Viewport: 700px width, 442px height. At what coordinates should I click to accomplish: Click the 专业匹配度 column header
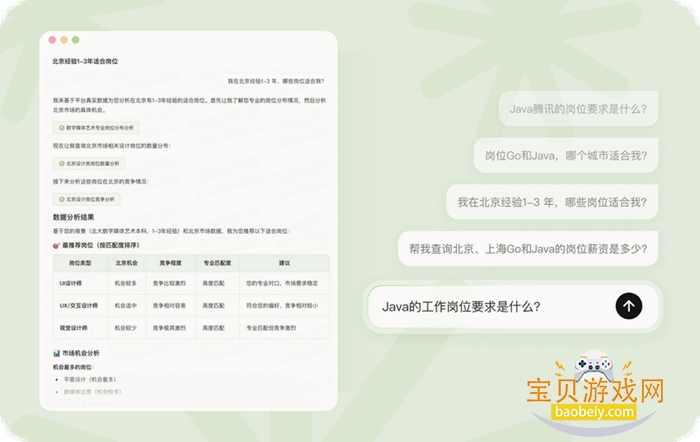click(217, 263)
